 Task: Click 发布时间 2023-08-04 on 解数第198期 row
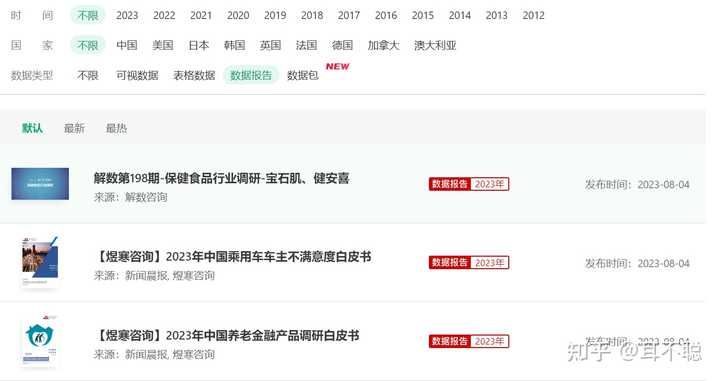[637, 185]
